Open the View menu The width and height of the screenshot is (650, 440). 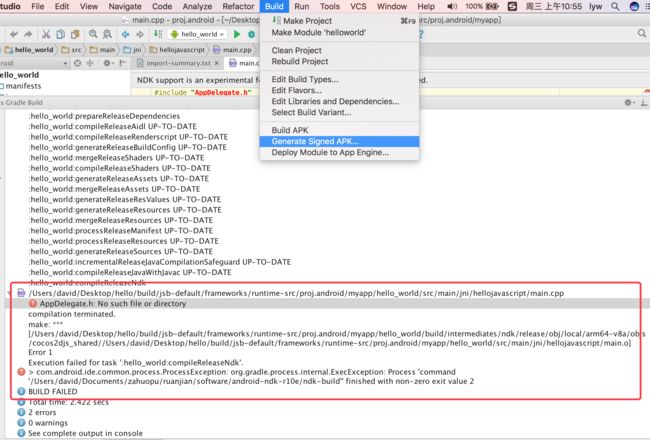(89, 6)
